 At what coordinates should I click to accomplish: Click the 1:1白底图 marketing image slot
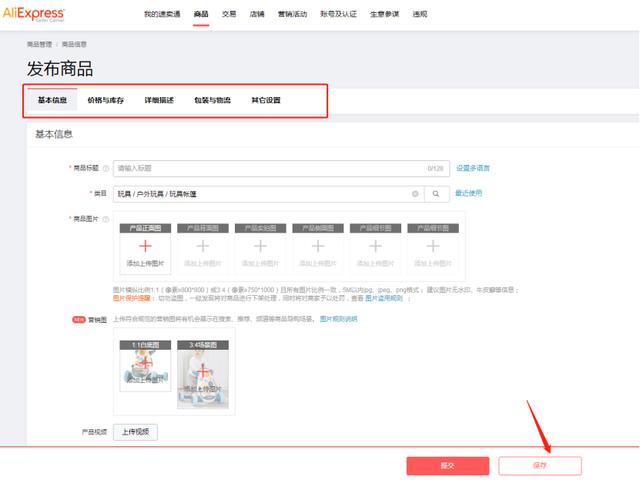[x=145, y=366]
